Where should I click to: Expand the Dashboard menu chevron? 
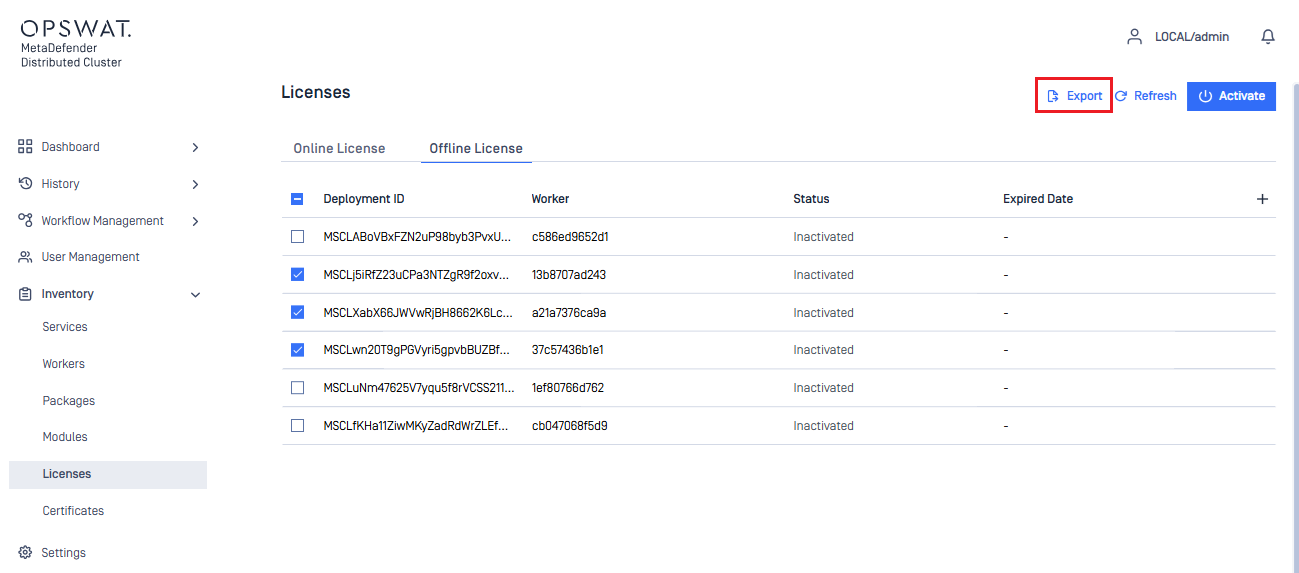(x=195, y=147)
